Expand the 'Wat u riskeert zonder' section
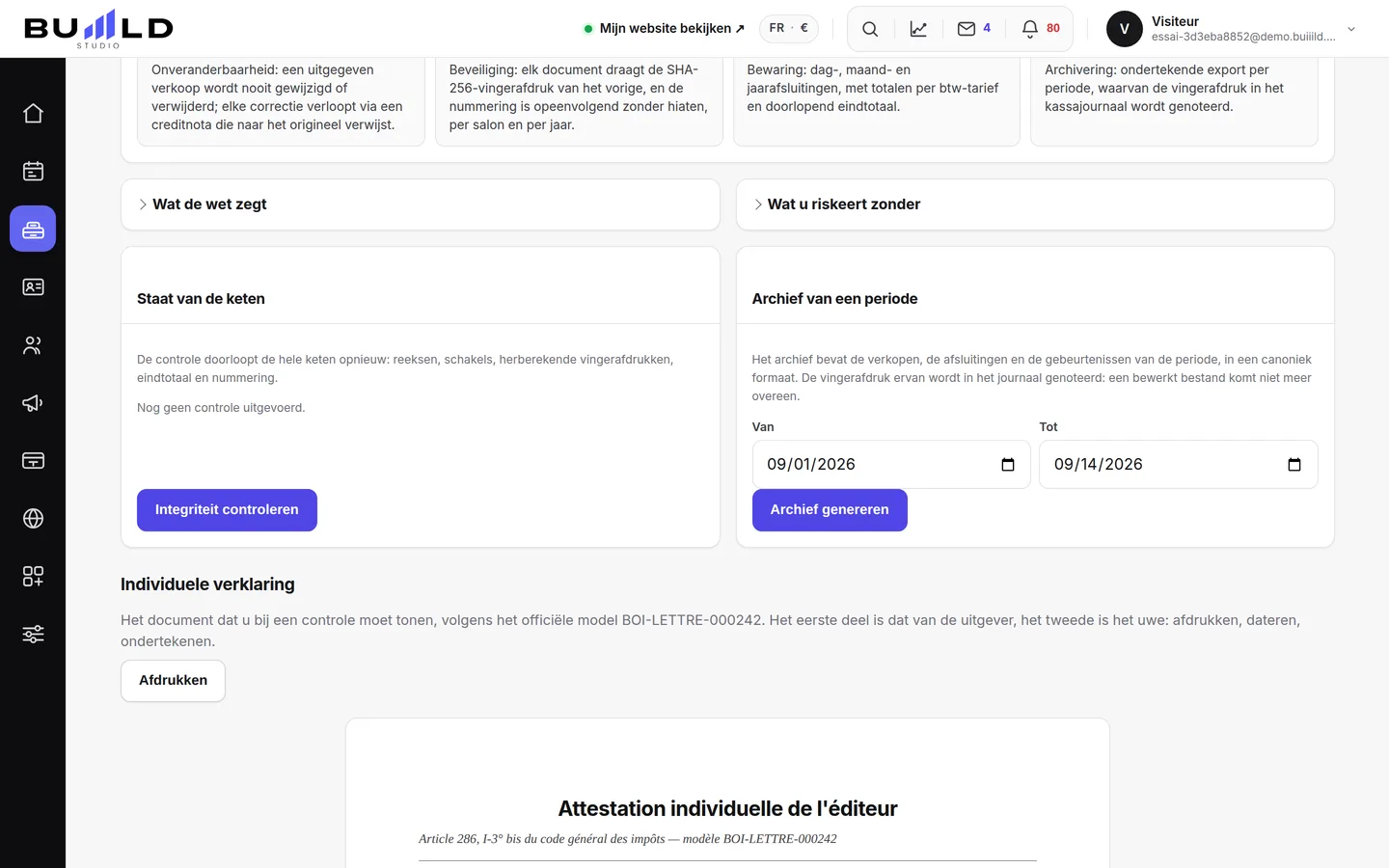The width and height of the screenshot is (1389, 868). click(1035, 204)
